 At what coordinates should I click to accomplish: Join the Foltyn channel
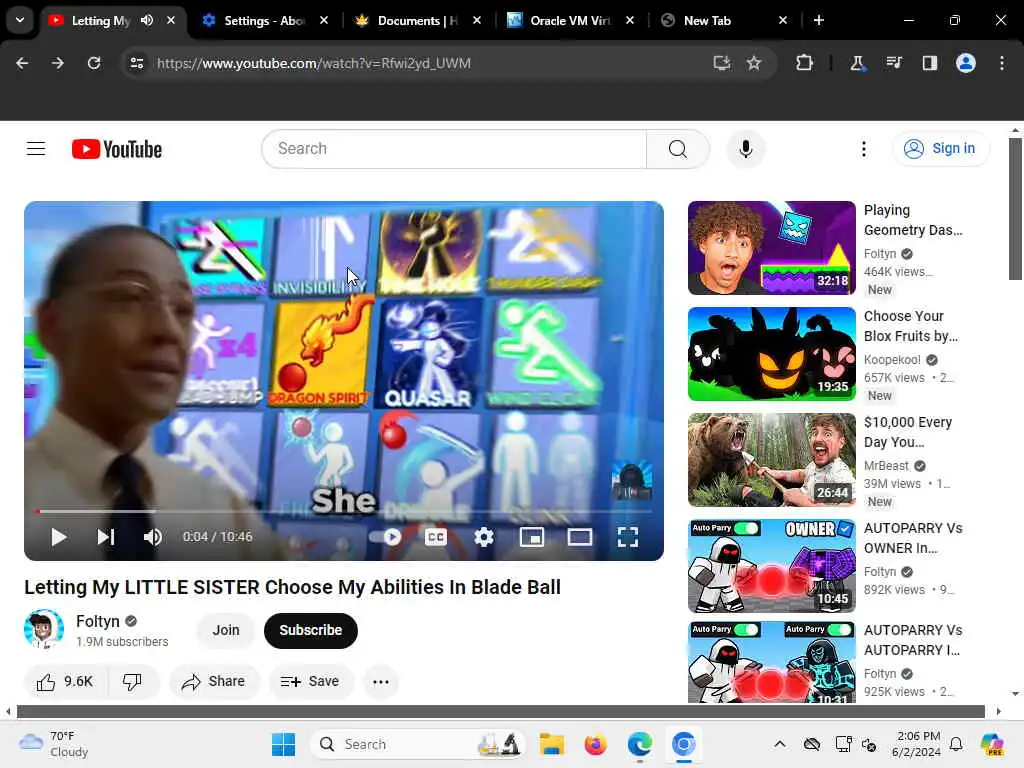pos(226,630)
